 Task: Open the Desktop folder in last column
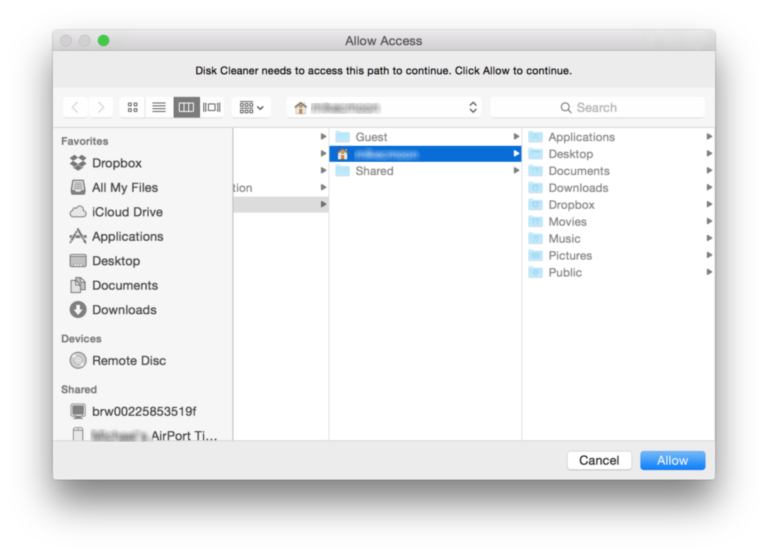tap(618, 154)
